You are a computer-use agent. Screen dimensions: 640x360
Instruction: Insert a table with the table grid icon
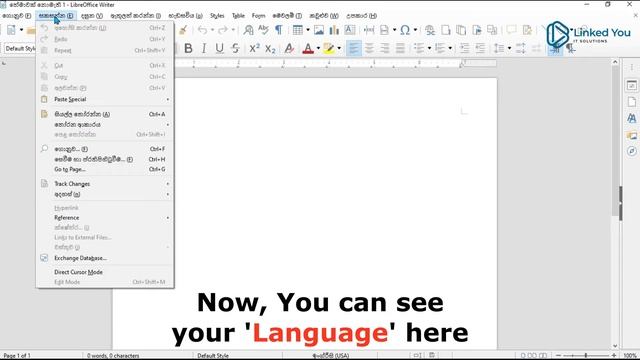point(298,30)
